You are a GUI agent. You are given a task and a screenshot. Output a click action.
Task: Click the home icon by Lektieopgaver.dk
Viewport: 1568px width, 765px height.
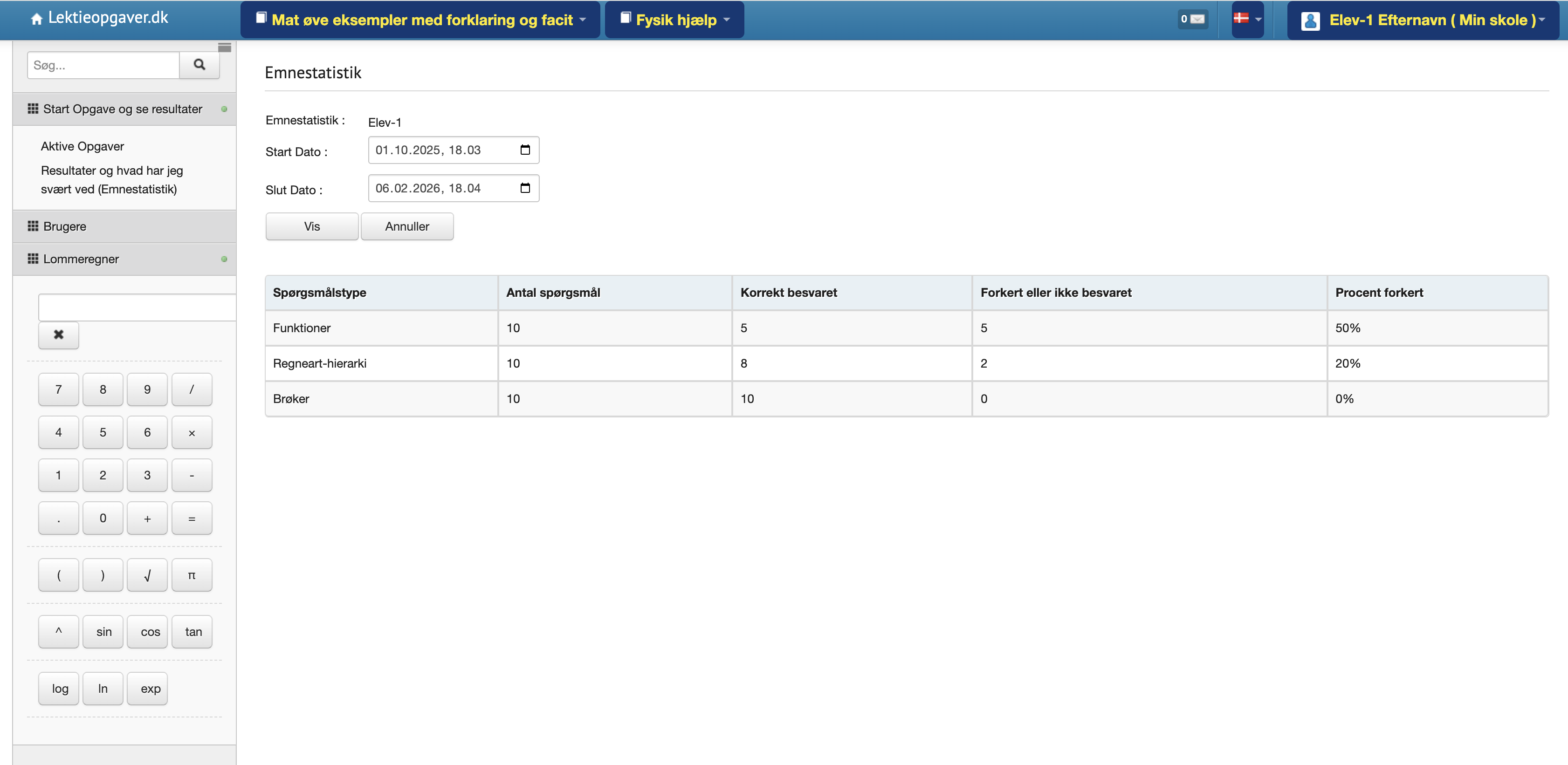click(x=36, y=19)
